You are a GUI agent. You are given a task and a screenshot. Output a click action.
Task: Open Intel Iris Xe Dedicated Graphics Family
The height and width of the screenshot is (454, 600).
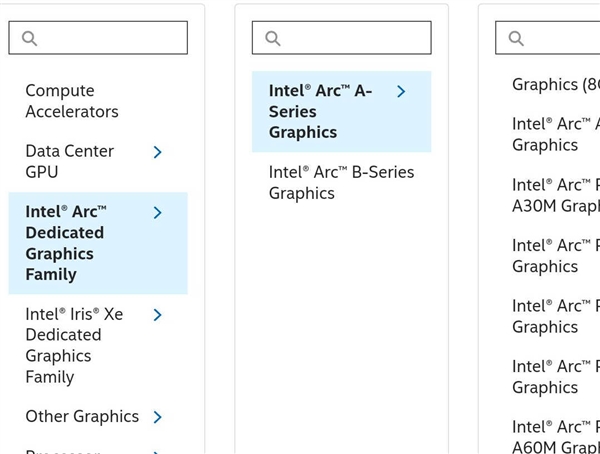(74, 345)
